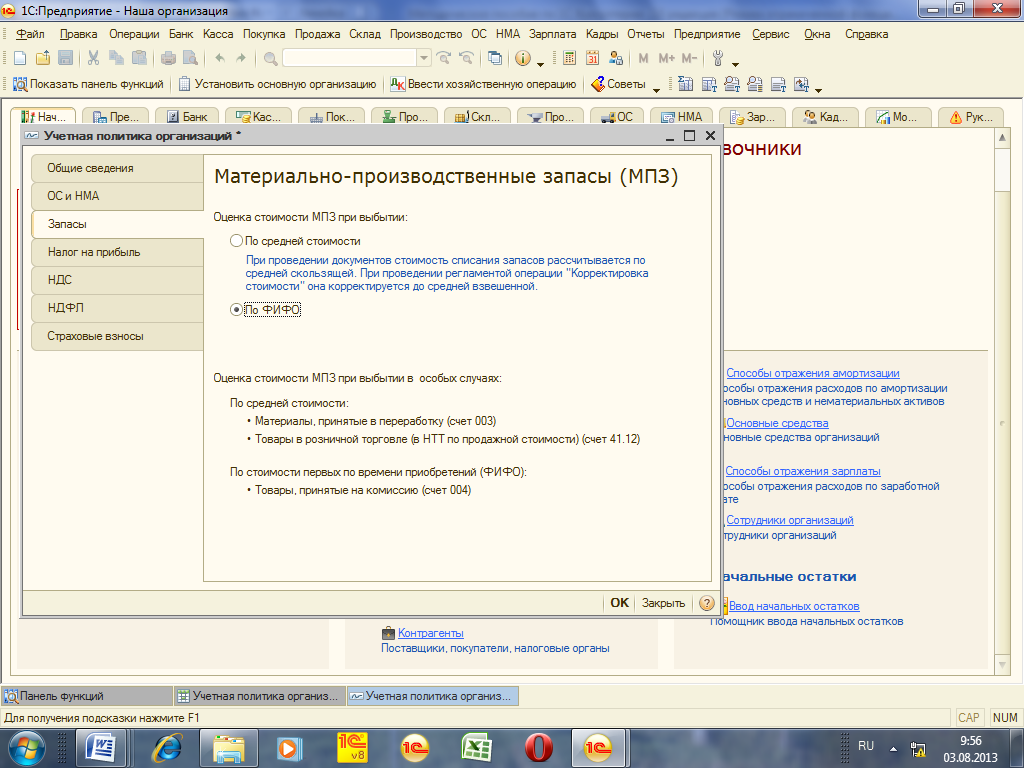The height and width of the screenshot is (768, 1024).
Task: Expand the Советы dropdown arrow
Action: (656, 89)
